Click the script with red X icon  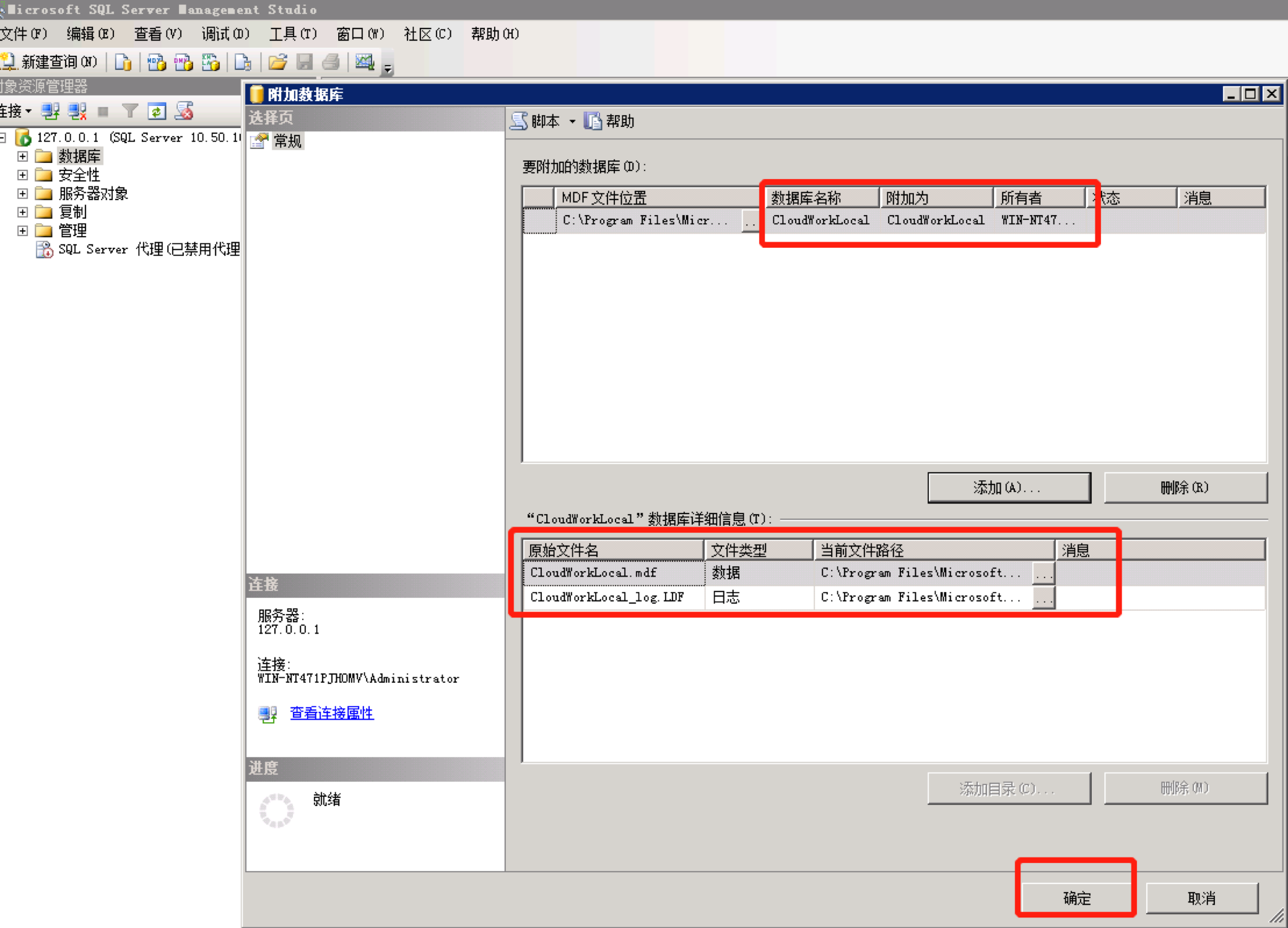184,112
